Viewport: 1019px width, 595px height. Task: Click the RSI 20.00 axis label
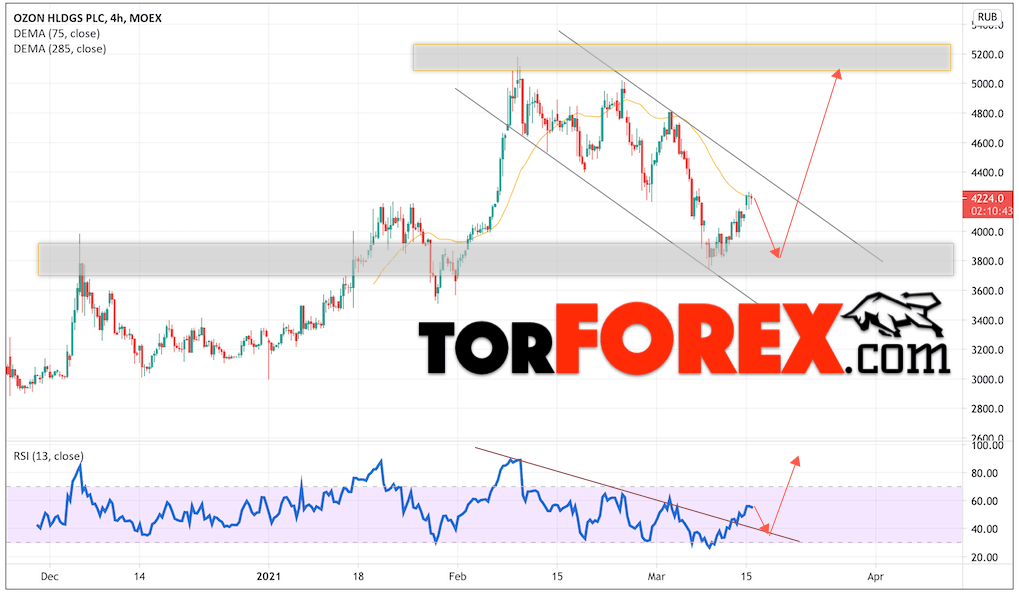coord(985,557)
